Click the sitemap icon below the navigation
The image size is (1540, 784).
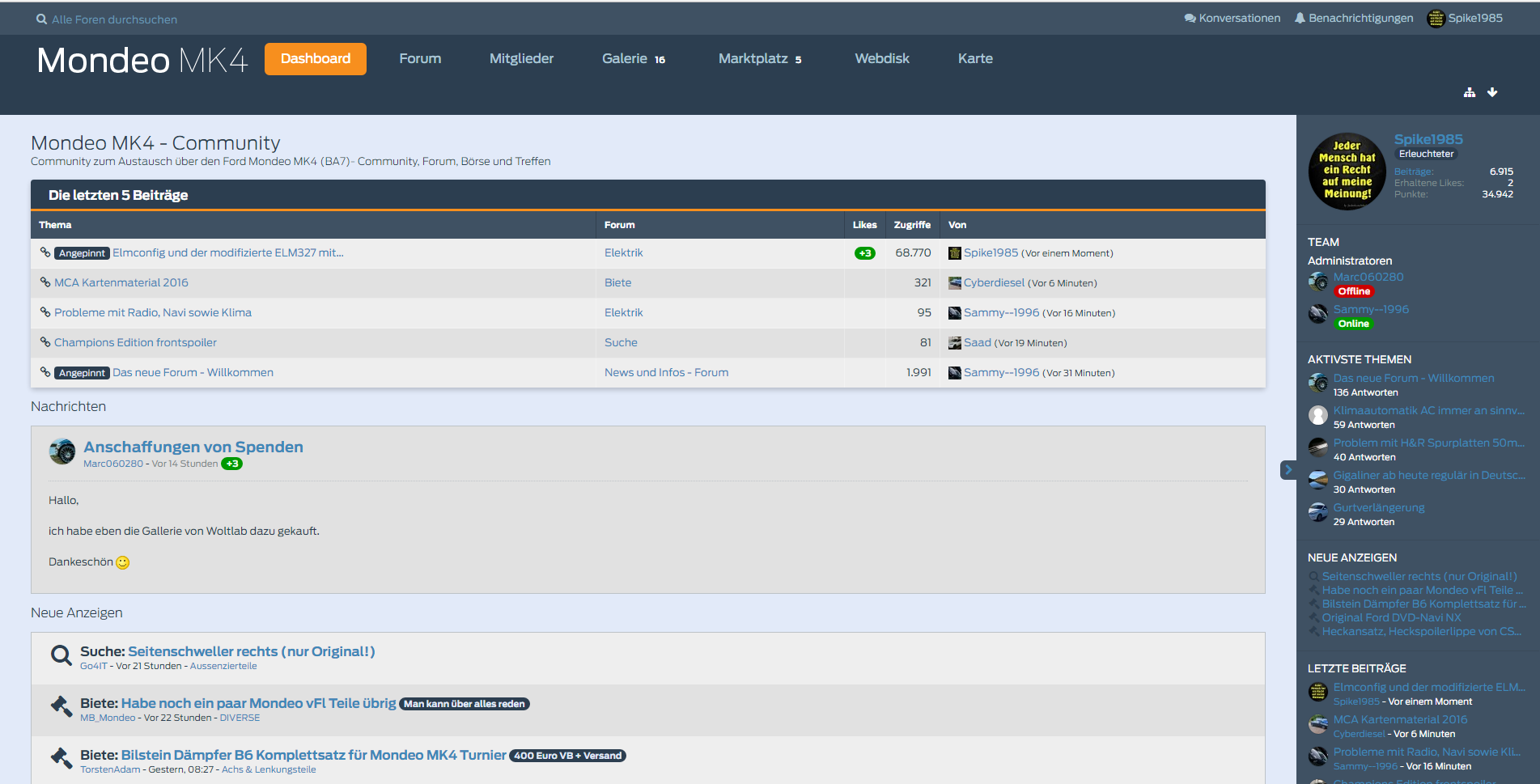click(x=1470, y=93)
